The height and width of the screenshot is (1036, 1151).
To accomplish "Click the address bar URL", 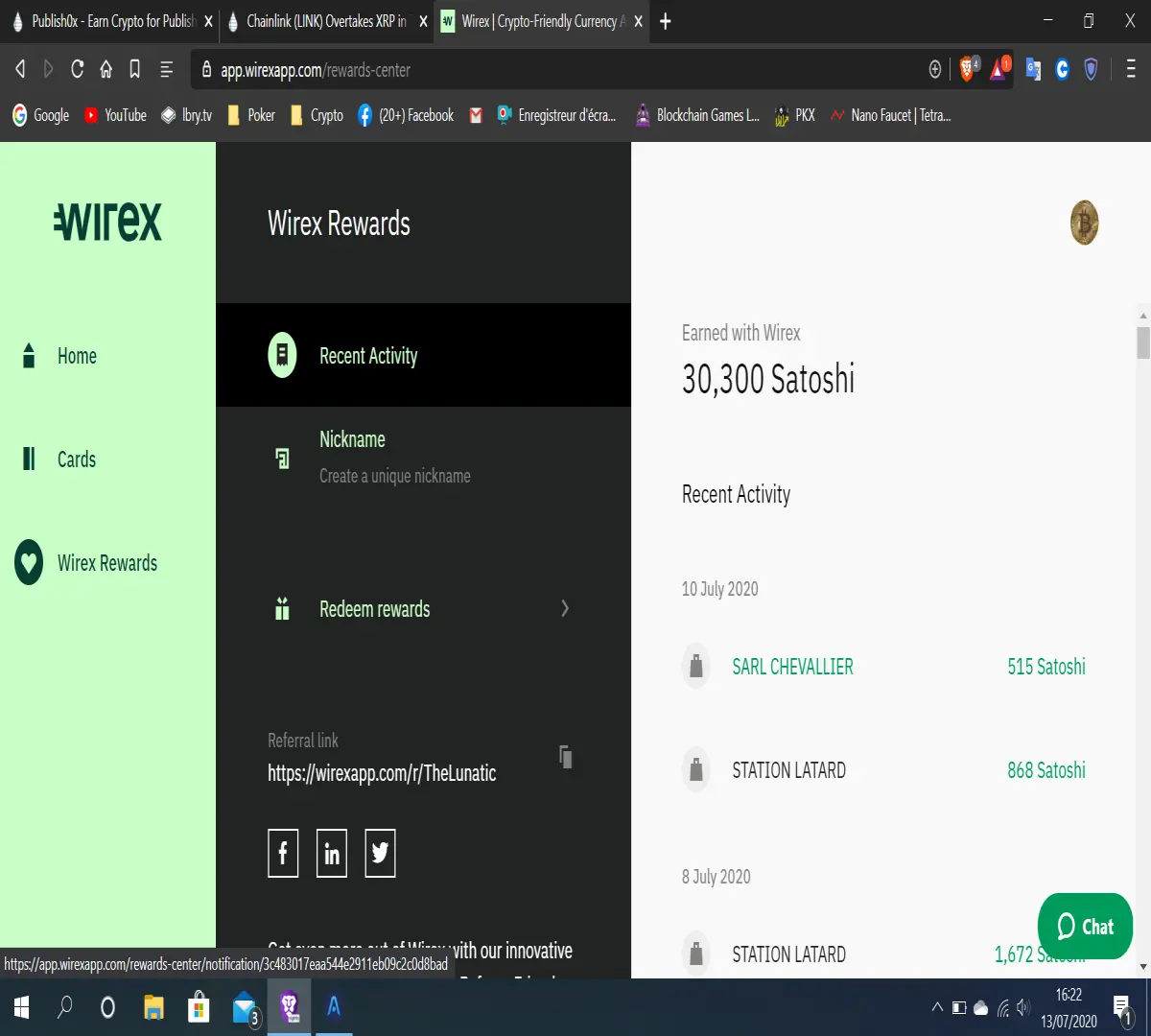I will pos(316,70).
